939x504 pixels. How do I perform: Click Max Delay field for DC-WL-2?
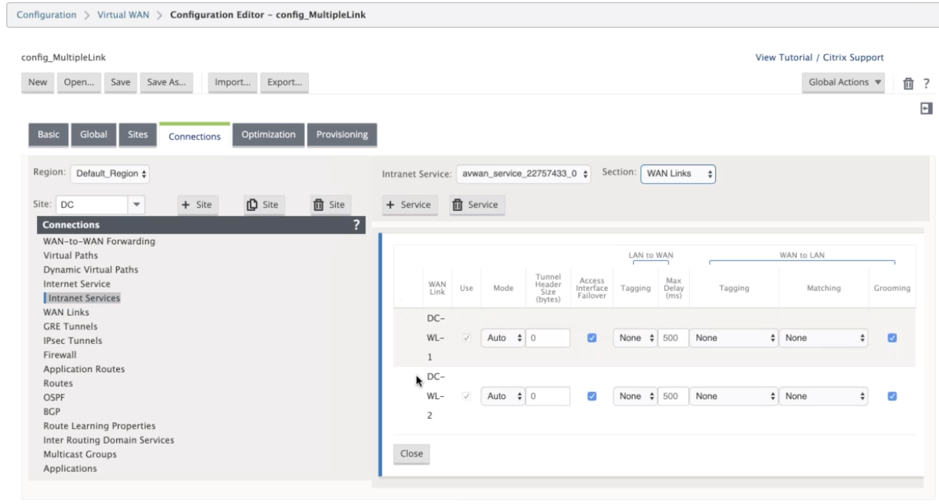(x=673, y=396)
